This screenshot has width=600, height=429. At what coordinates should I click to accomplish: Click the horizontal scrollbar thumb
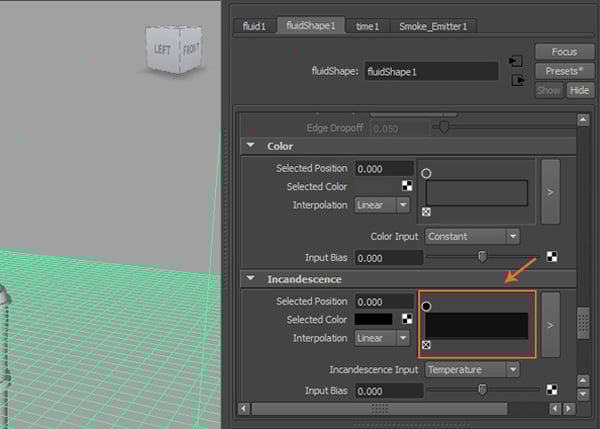pyautogui.click(x=379, y=409)
